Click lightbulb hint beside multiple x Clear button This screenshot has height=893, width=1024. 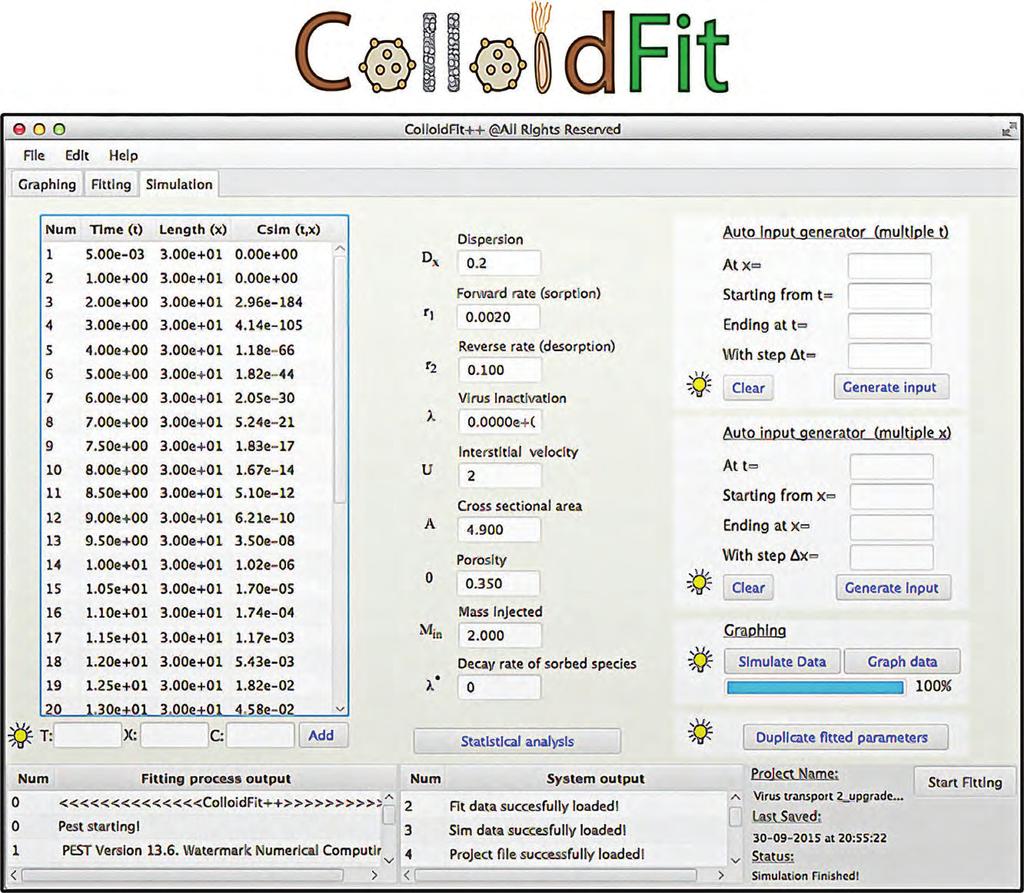tap(699, 581)
